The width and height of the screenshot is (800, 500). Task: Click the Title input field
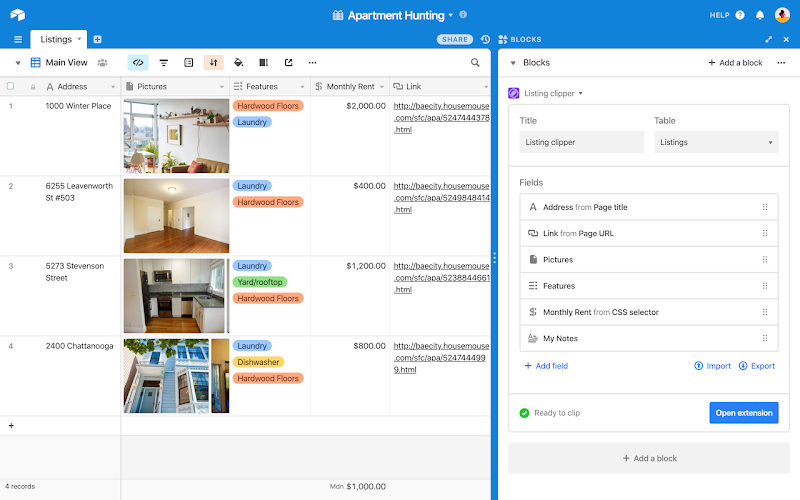coord(582,142)
